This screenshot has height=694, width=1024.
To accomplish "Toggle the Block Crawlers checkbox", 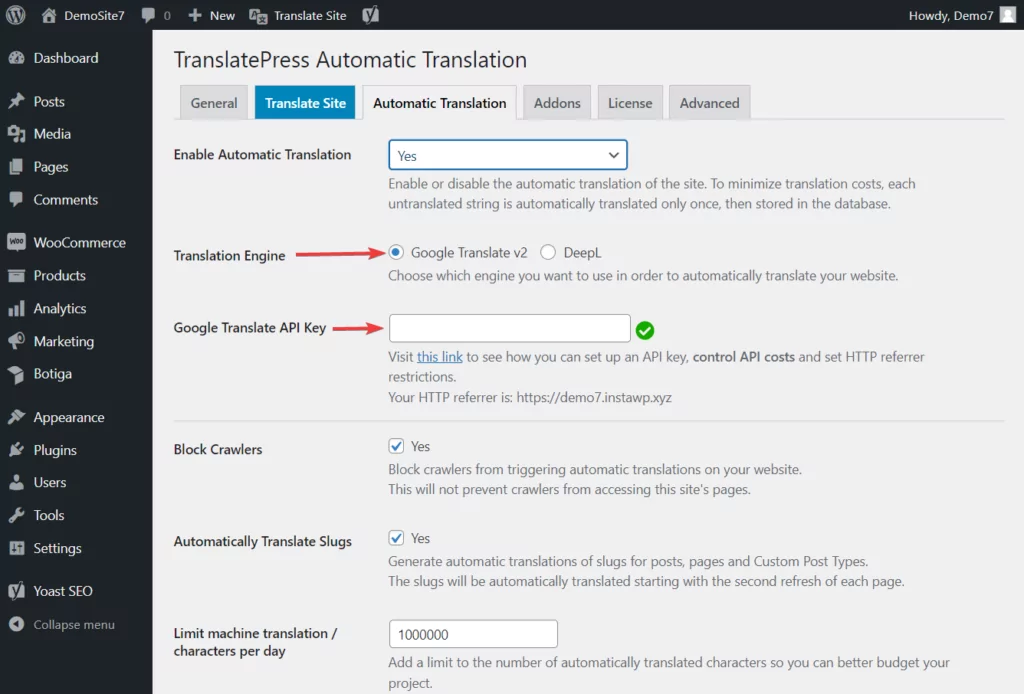I will pos(396,446).
